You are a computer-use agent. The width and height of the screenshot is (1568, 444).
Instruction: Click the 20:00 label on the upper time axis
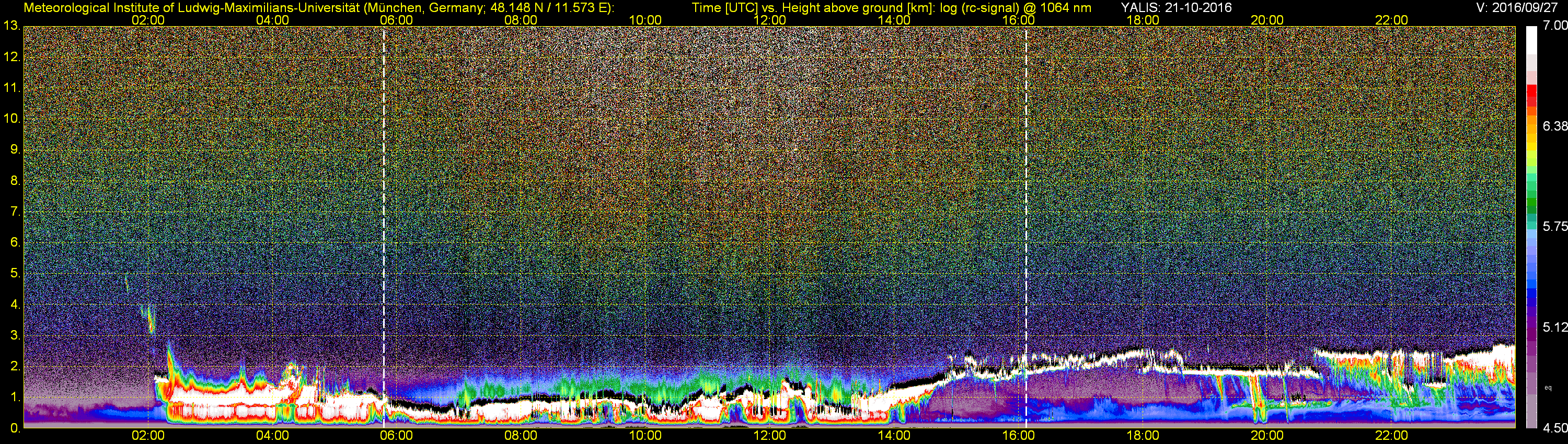(x=1267, y=20)
